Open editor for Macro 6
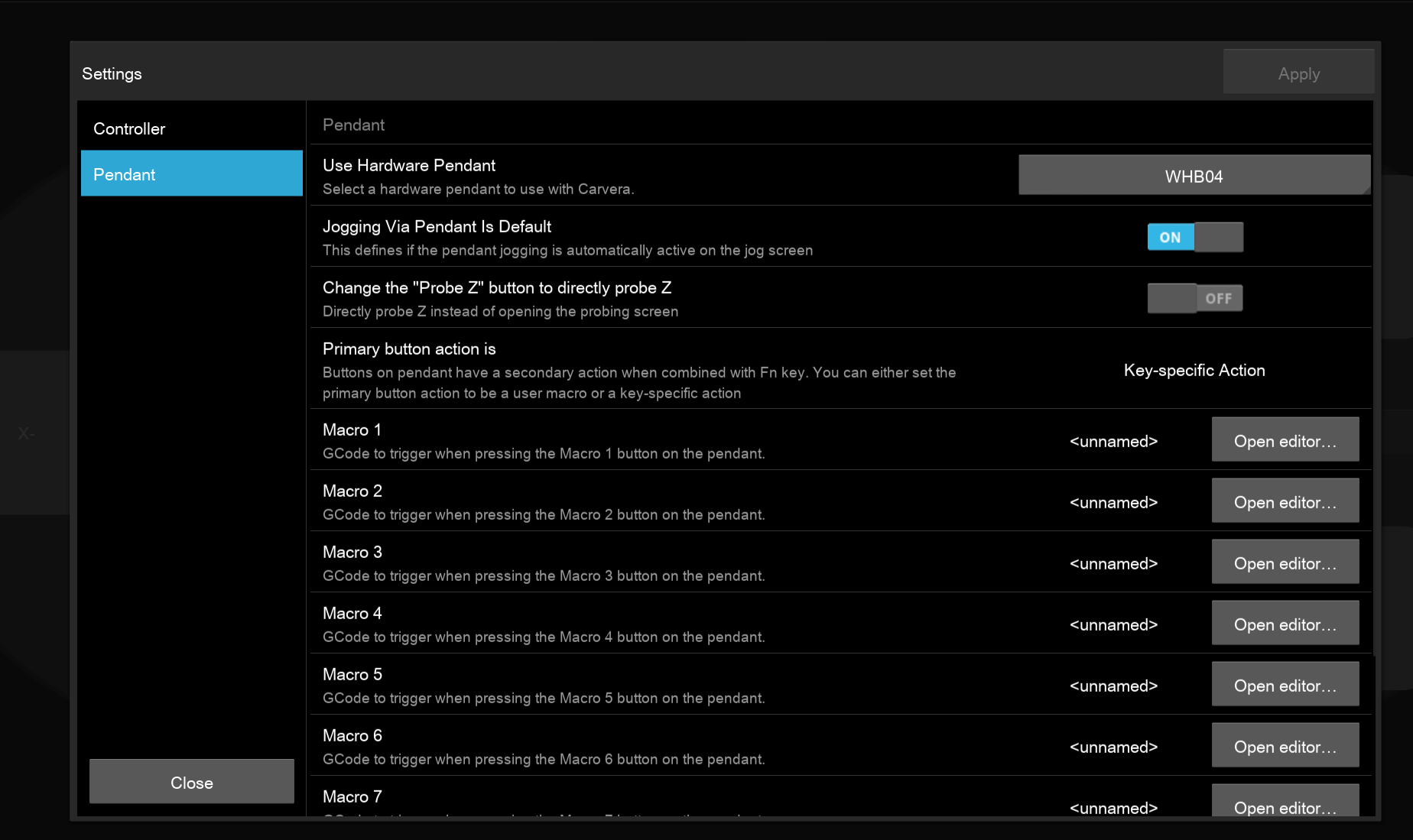1413x840 pixels. 1285,746
